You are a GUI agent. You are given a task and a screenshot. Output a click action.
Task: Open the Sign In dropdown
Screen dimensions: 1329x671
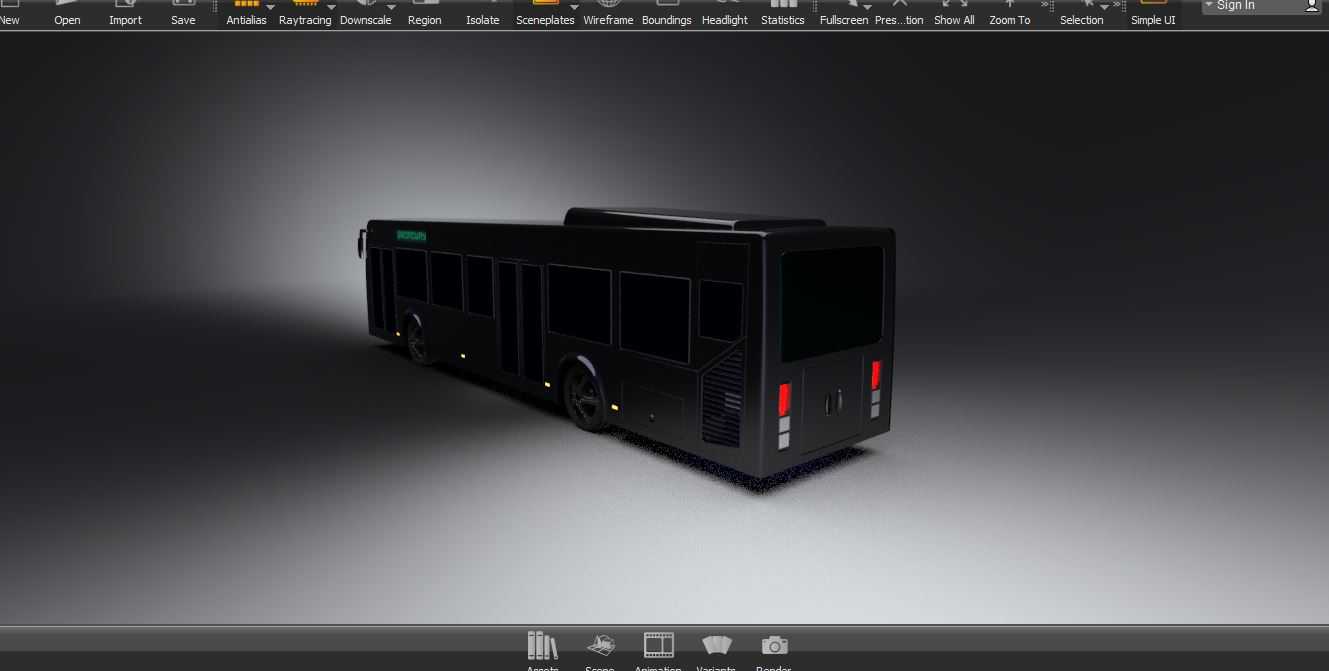tap(1230, 6)
